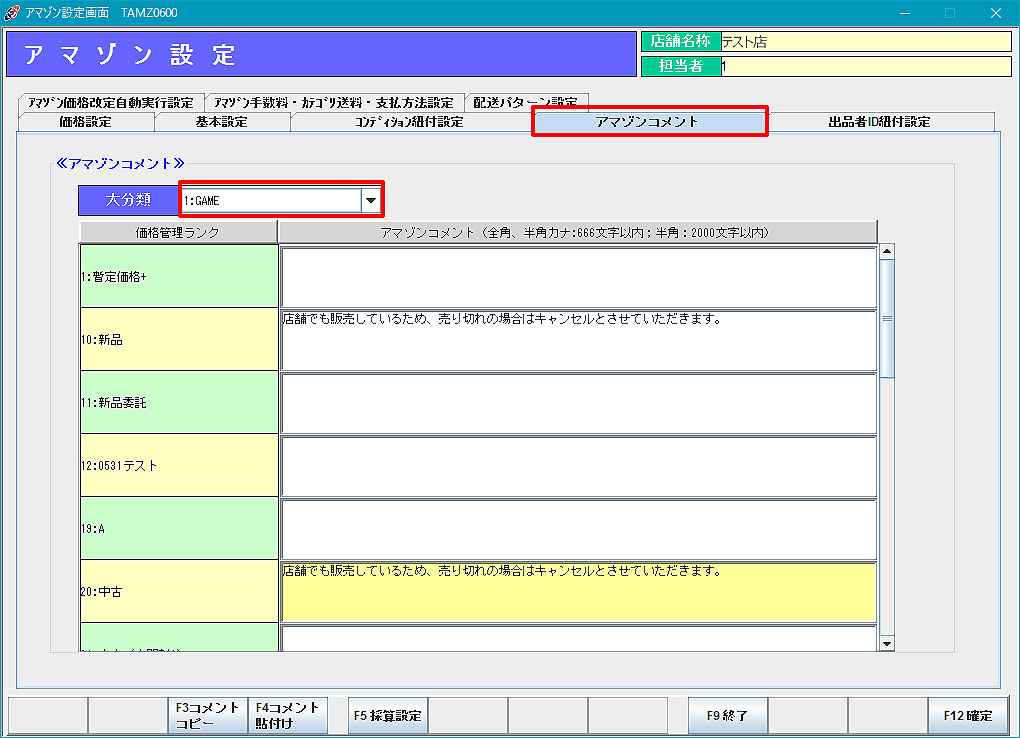The height and width of the screenshot is (738, 1020).
Task: Click the empty comment field for 1:暫定価格+
Action: [578, 277]
